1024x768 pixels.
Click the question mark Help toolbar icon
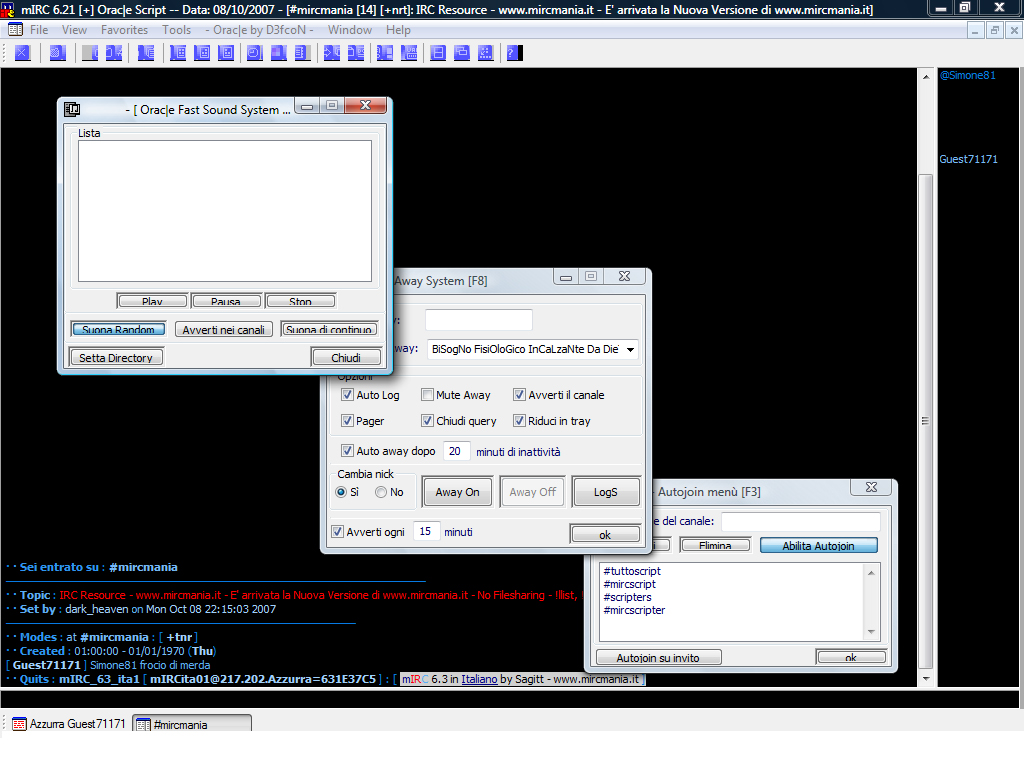pyautogui.click(x=513, y=53)
